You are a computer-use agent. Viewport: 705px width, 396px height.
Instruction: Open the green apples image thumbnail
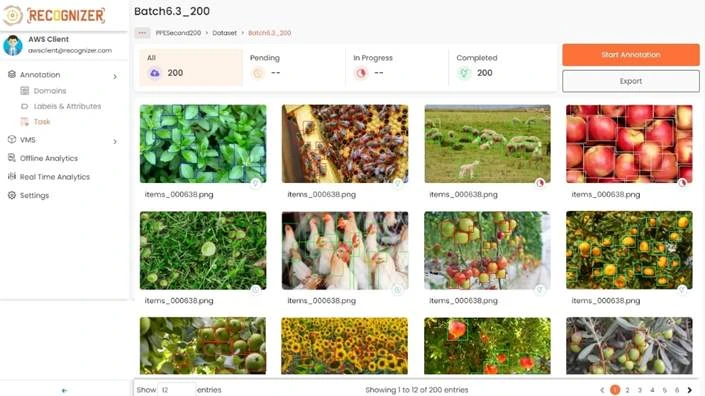[x=203, y=346]
